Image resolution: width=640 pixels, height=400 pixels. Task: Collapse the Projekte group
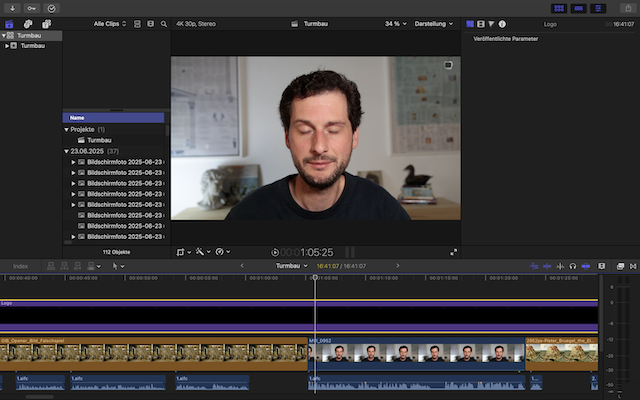(66, 129)
